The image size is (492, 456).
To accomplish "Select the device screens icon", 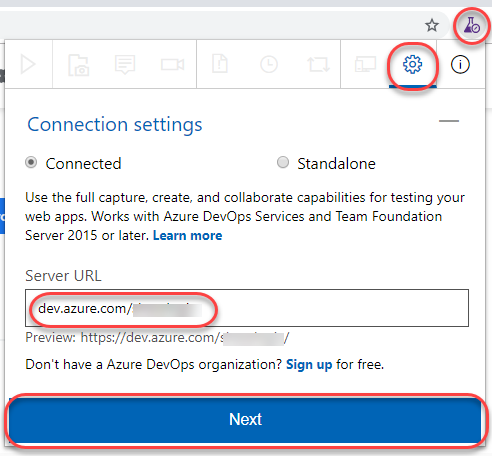I will click(x=365, y=64).
